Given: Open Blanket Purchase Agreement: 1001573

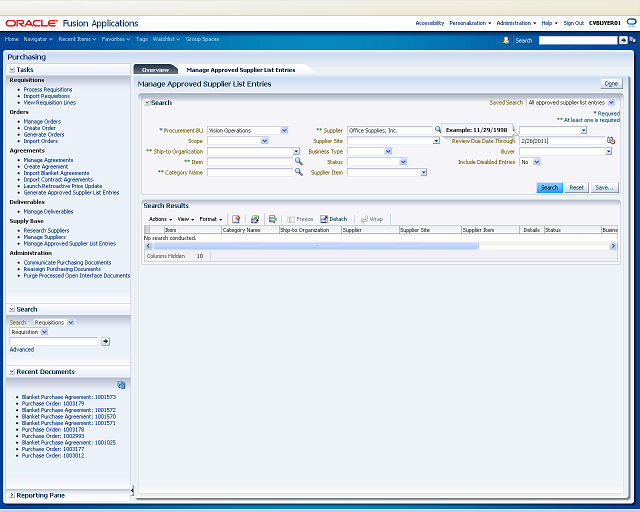Looking at the screenshot, I should (x=69, y=397).
